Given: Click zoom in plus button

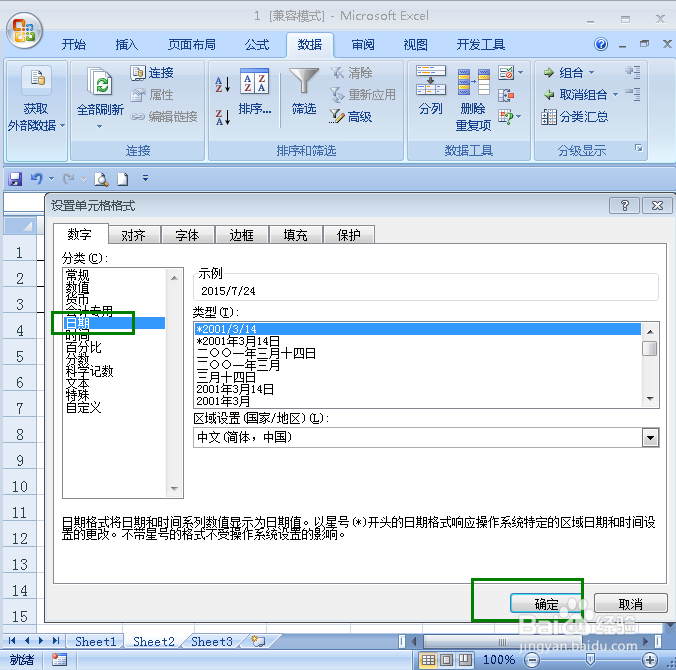Looking at the screenshot, I should pyautogui.click(x=649, y=660).
